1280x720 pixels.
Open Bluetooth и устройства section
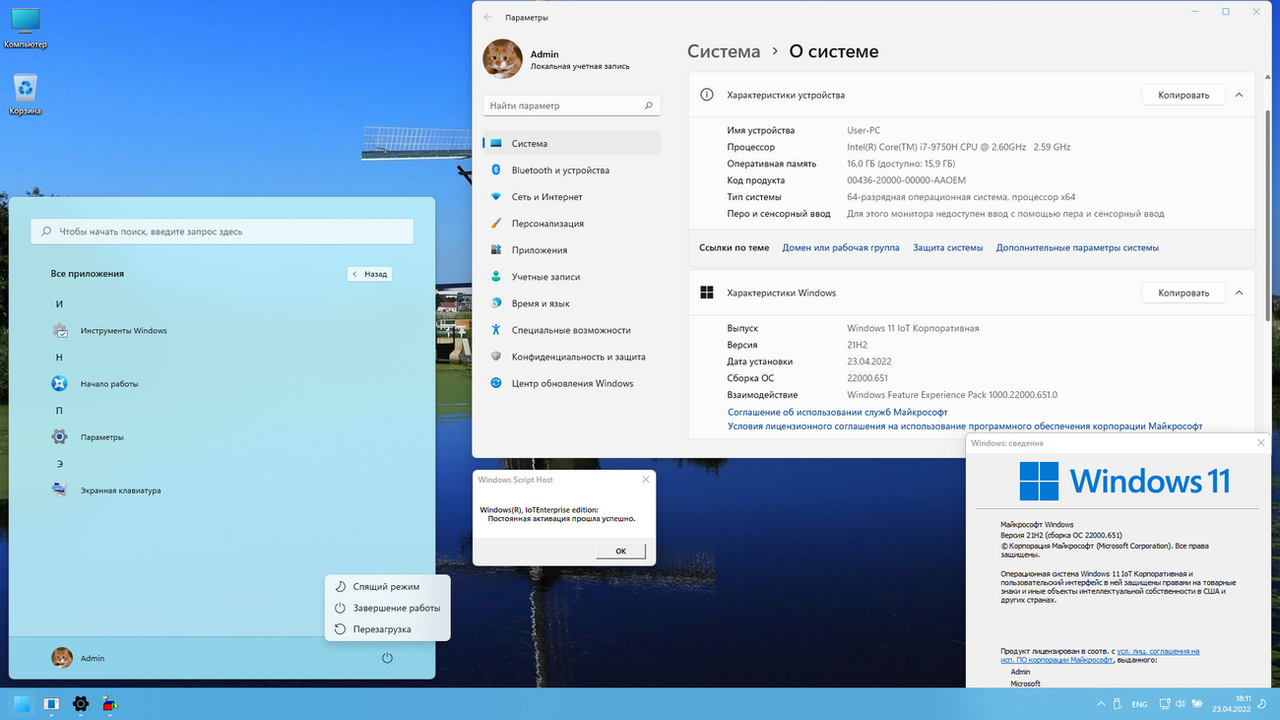[572, 170]
